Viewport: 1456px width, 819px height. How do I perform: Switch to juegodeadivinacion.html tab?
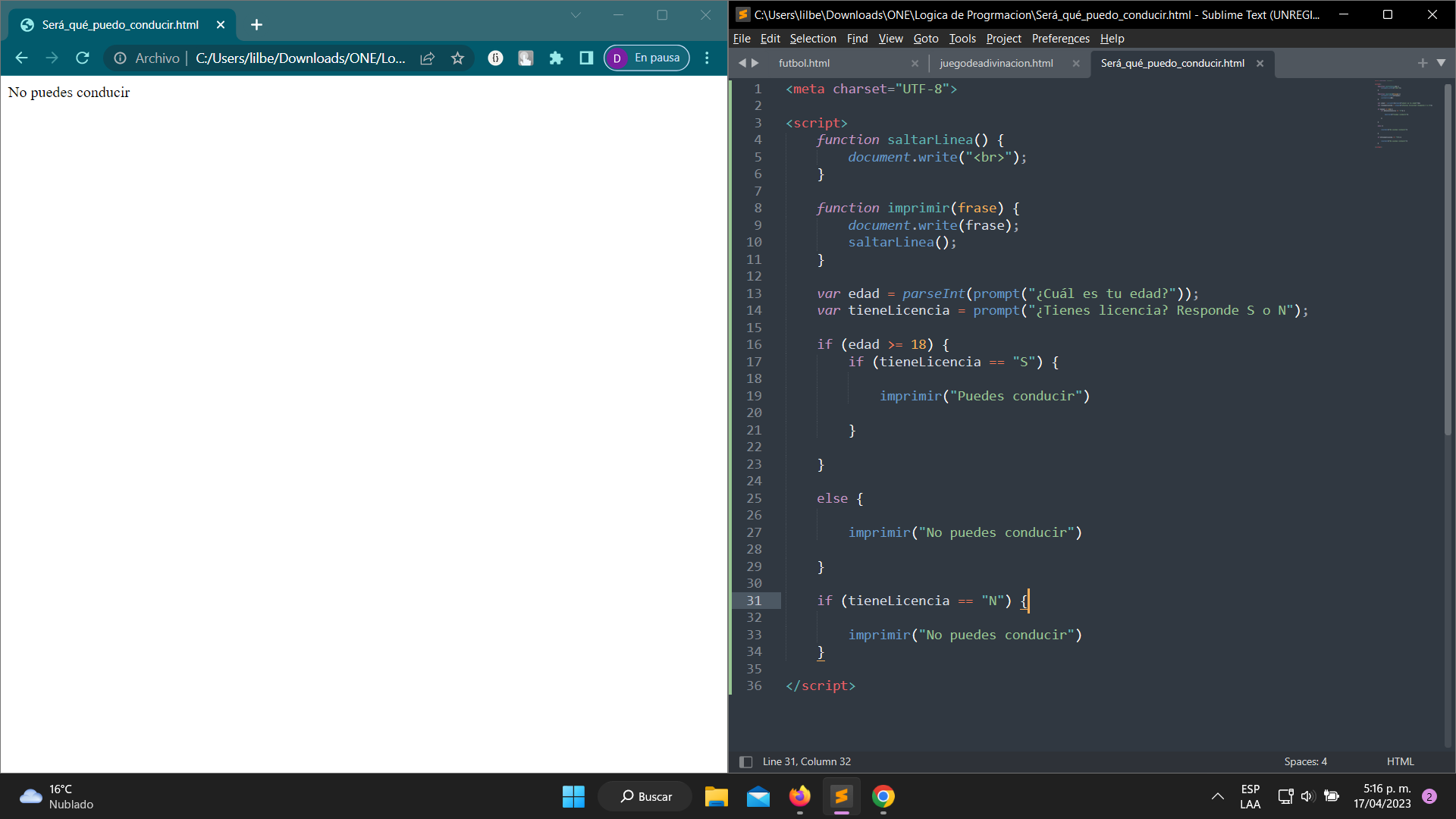point(997,63)
